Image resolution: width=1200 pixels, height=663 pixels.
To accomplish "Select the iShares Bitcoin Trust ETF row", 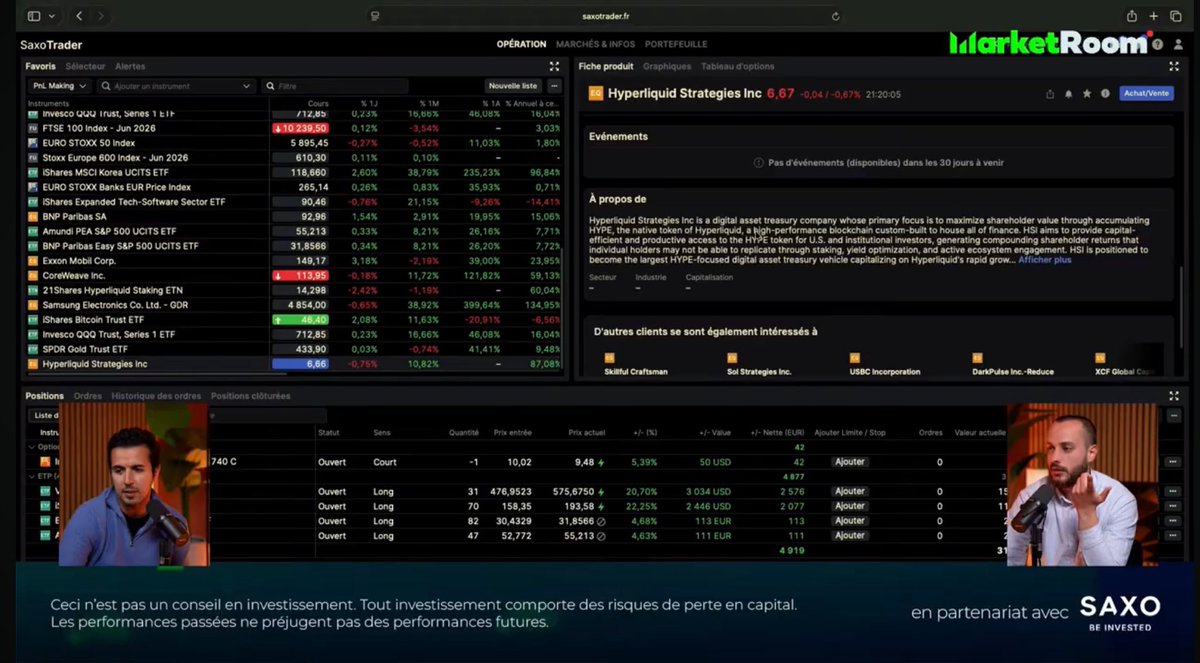I will 295,319.
